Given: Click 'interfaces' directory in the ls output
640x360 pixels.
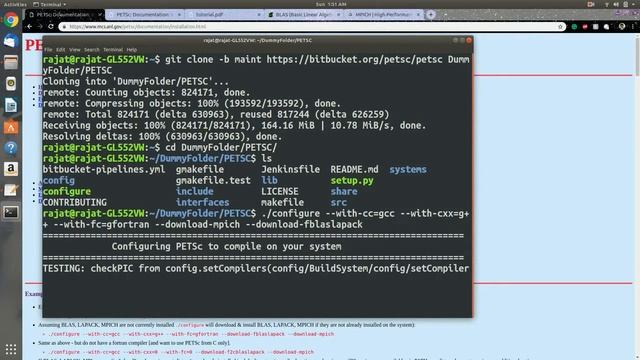Looking at the screenshot, I should pos(202,202).
